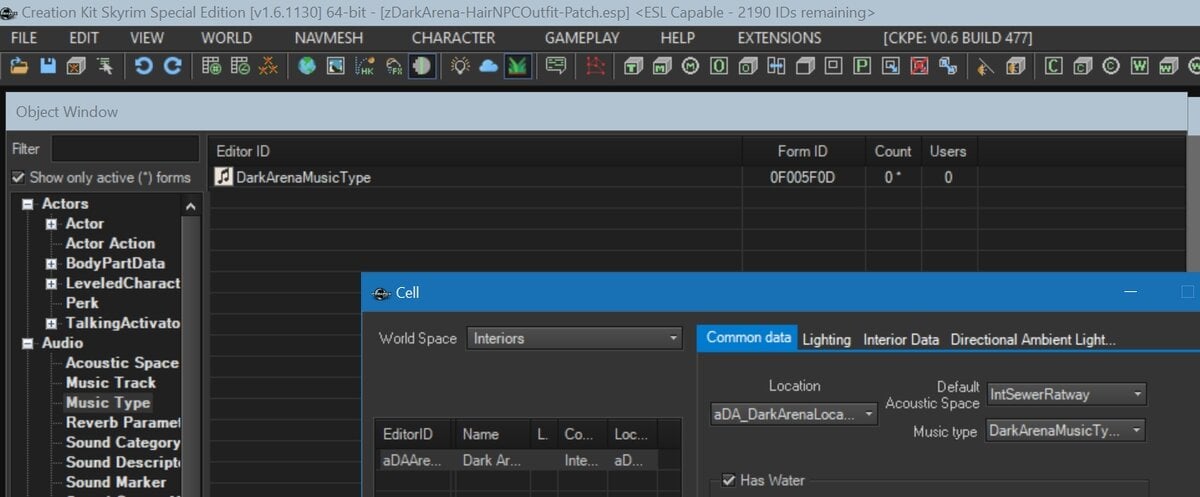Toggle the light bulb lighting icon

[x=460, y=66]
